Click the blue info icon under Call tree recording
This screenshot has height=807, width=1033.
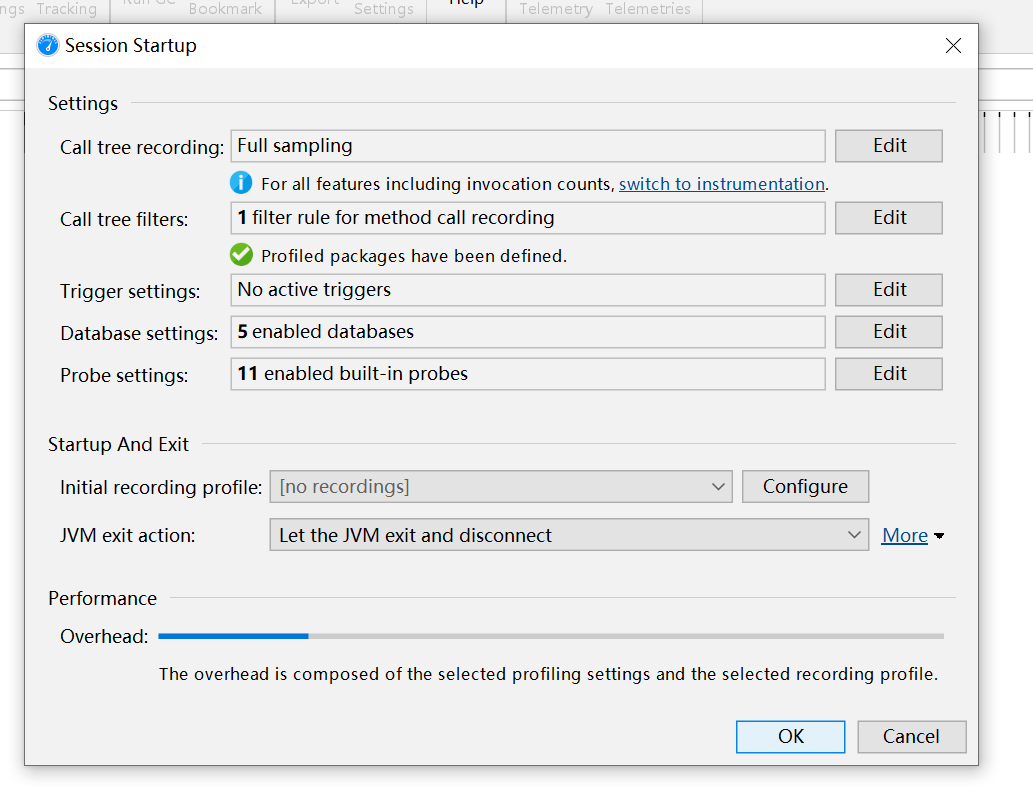[x=241, y=183]
